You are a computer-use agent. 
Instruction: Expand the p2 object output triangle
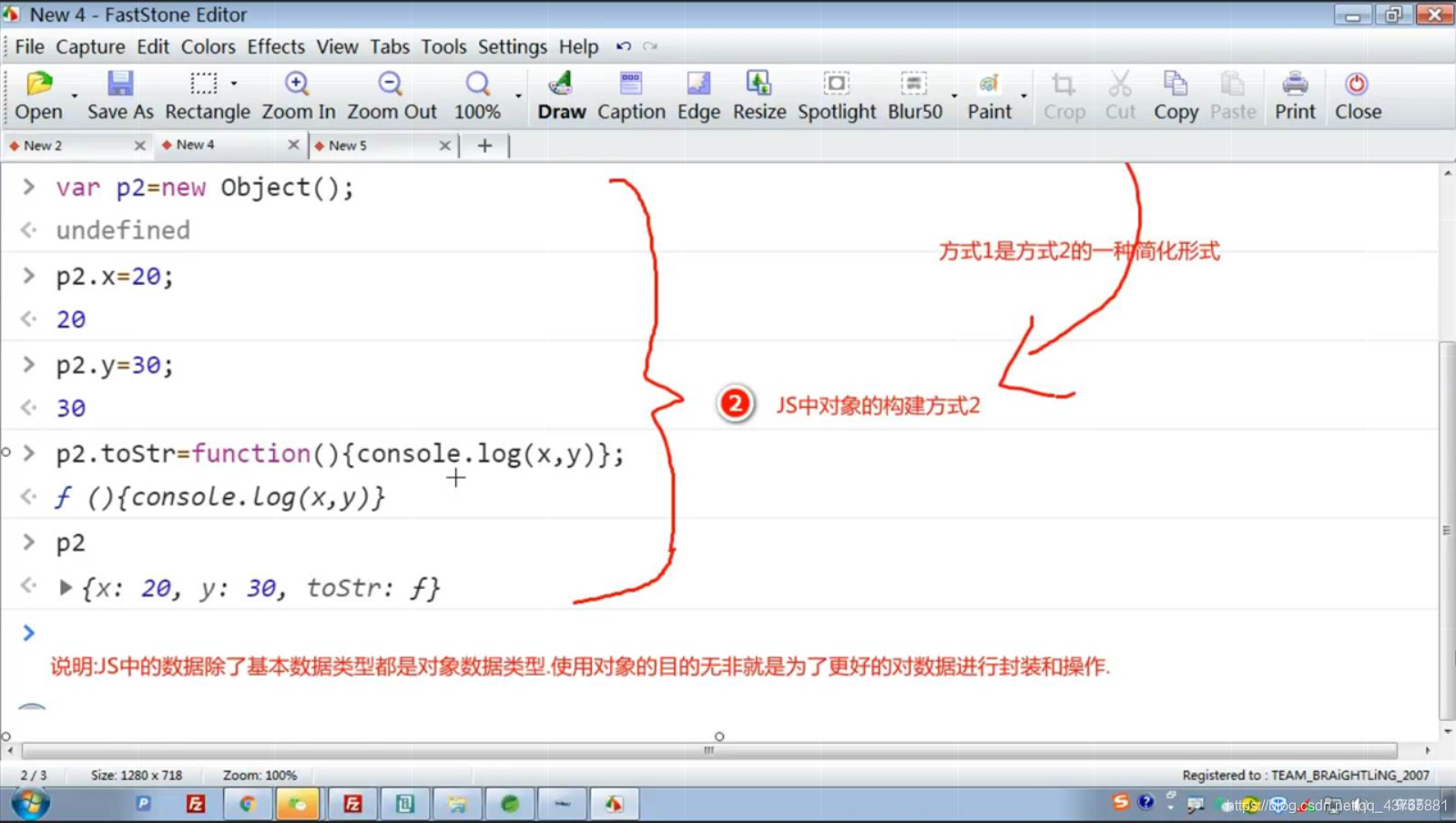(65, 588)
